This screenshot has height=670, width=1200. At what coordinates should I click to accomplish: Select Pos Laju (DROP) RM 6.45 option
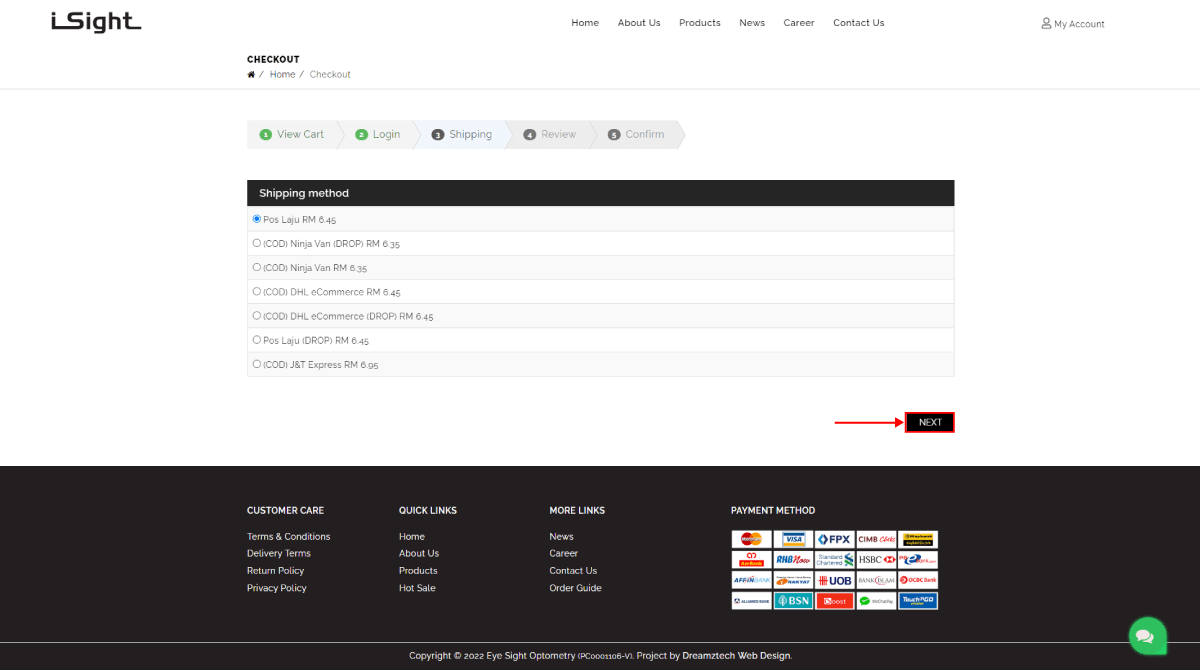coord(257,340)
